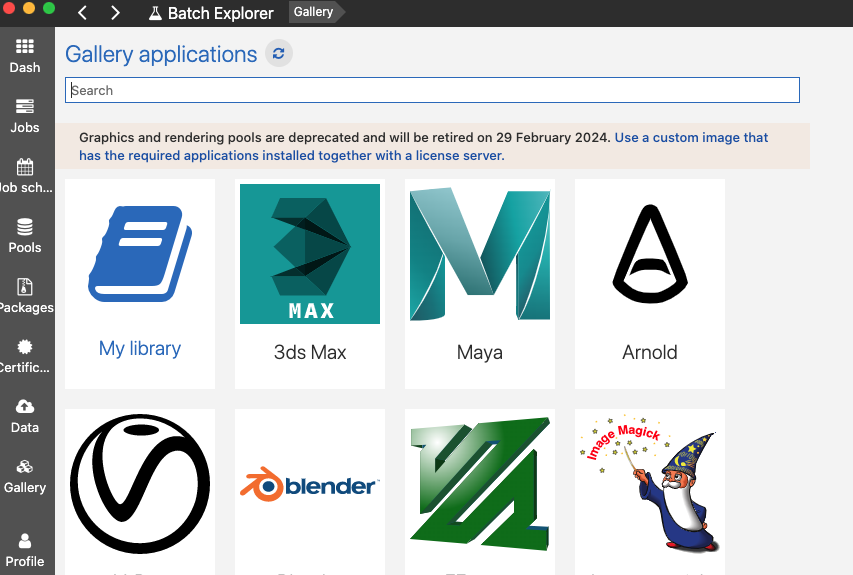Open the Arnold application tile
The width and height of the screenshot is (853, 575).
[x=650, y=283]
